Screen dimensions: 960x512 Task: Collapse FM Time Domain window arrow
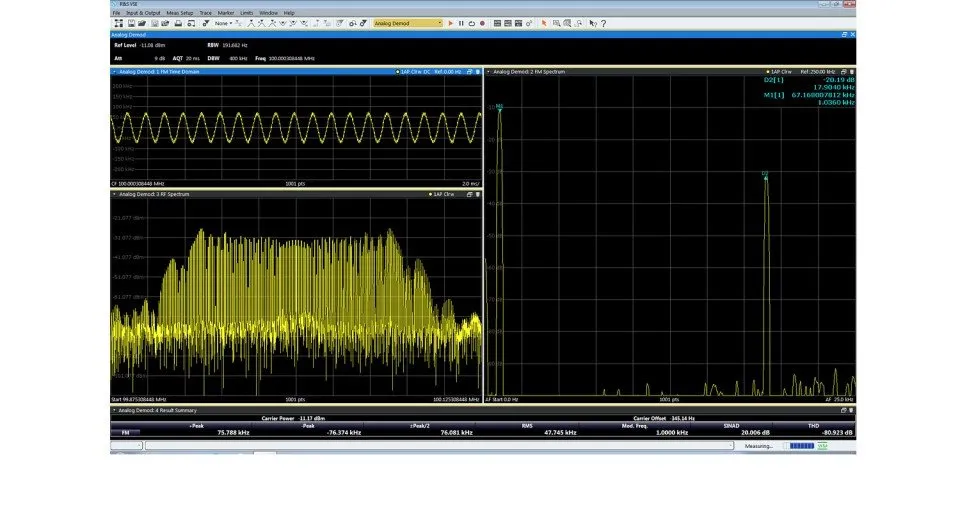(x=114, y=72)
